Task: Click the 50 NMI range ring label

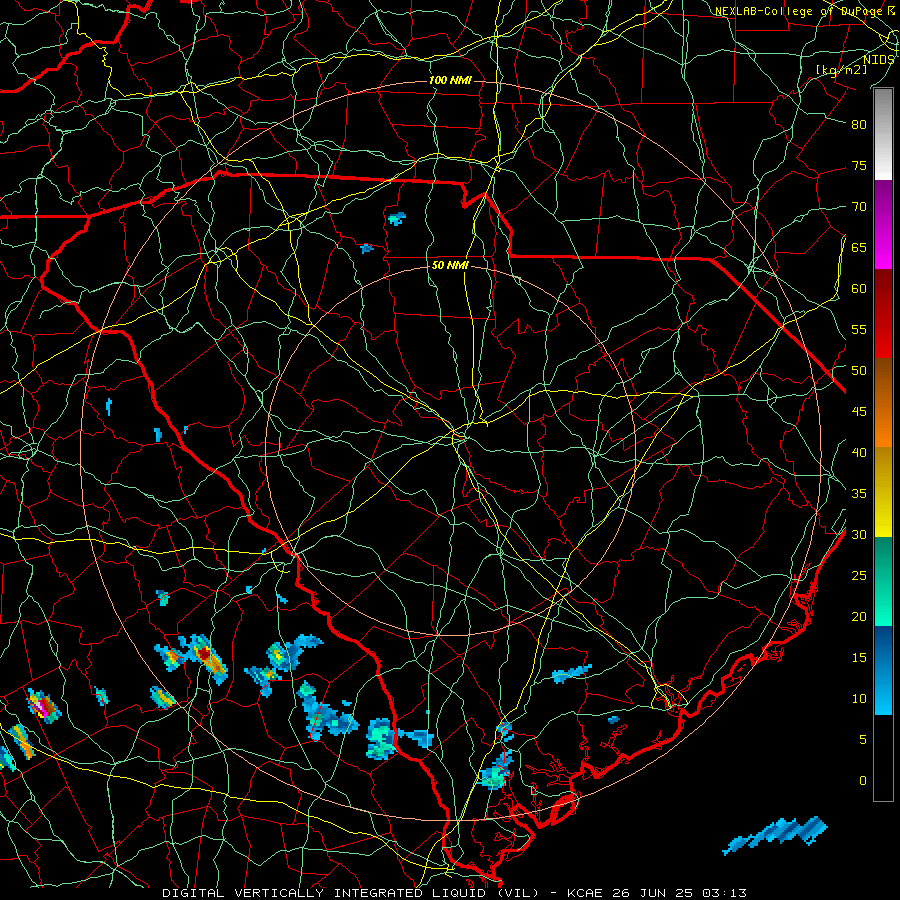Action: (x=450, y=265)
